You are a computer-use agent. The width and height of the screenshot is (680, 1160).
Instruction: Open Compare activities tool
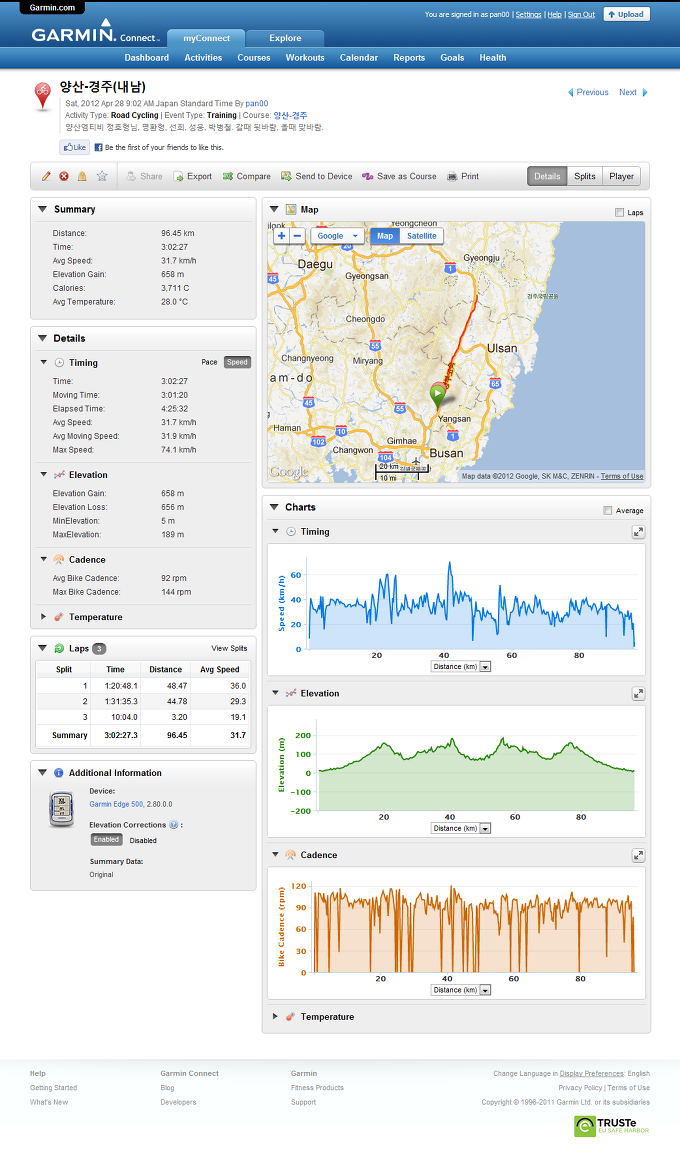247,176
